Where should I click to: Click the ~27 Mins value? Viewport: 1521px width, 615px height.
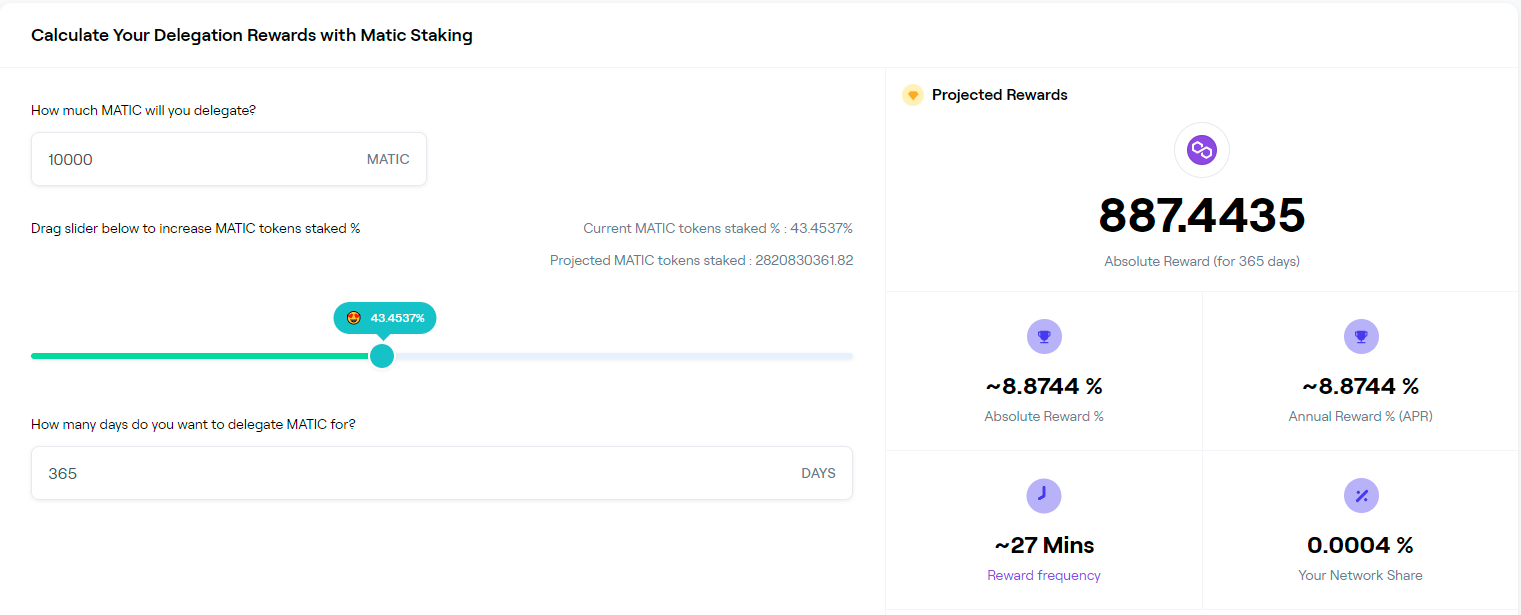(x=1044, y=545)
